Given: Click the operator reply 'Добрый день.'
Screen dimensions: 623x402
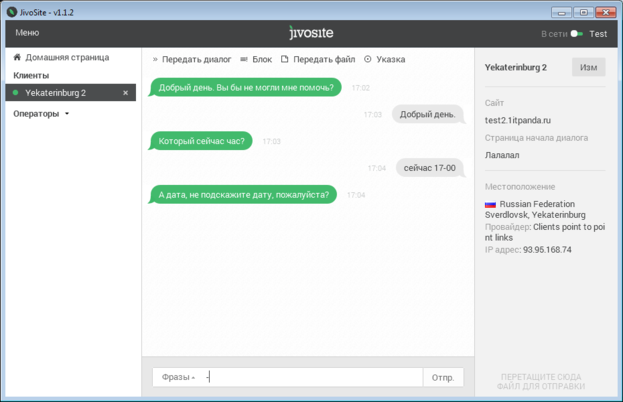Looking at the screenshot, I should tap(428, 114).
